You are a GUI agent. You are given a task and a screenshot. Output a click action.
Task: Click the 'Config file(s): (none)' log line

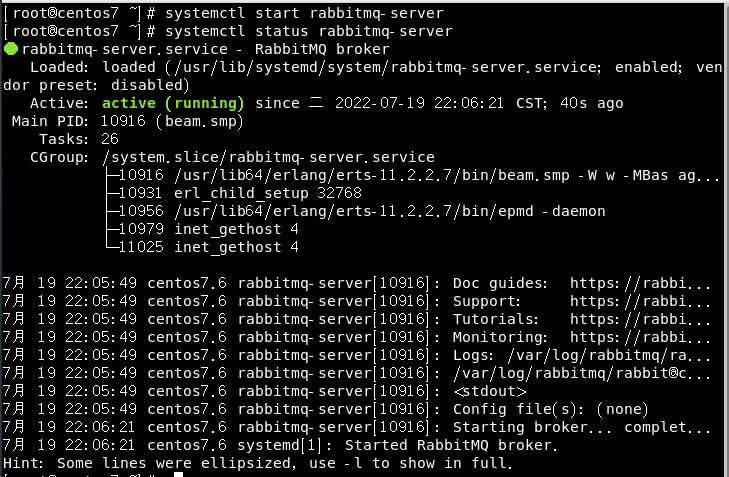point(325,409)
